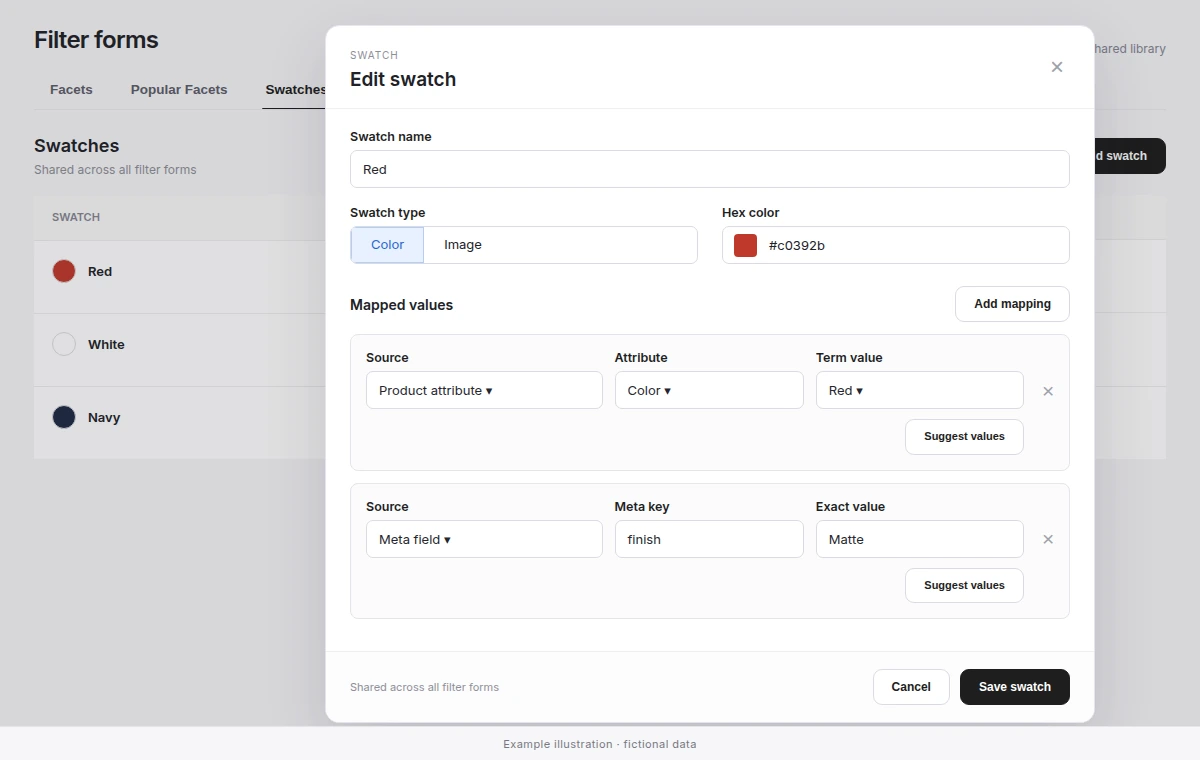Focus the Swatch name field
1200x760 pixels.
(x=710, y=169)
